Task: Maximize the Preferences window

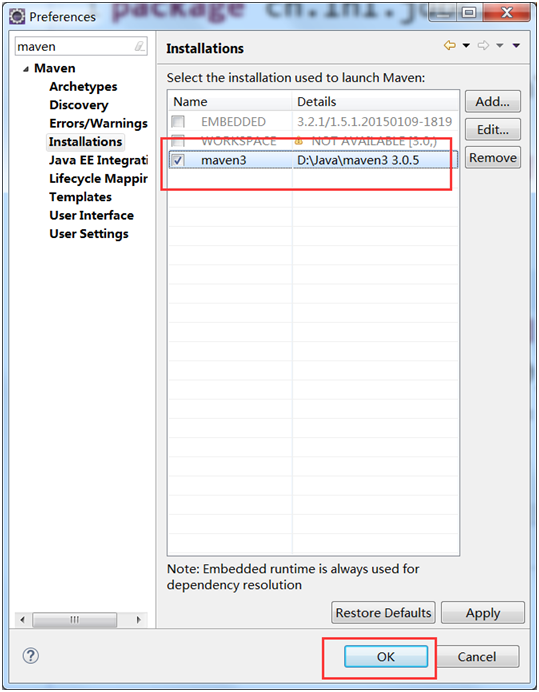Action: tap(469, 13)
